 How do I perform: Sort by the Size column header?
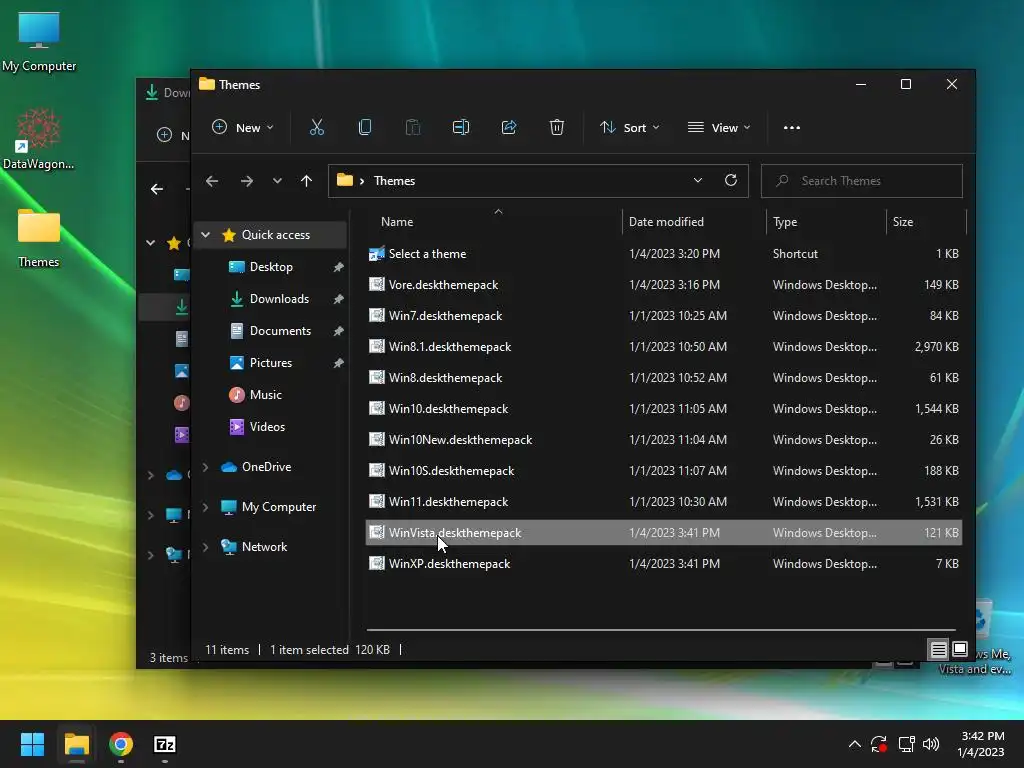click(925, 221)
